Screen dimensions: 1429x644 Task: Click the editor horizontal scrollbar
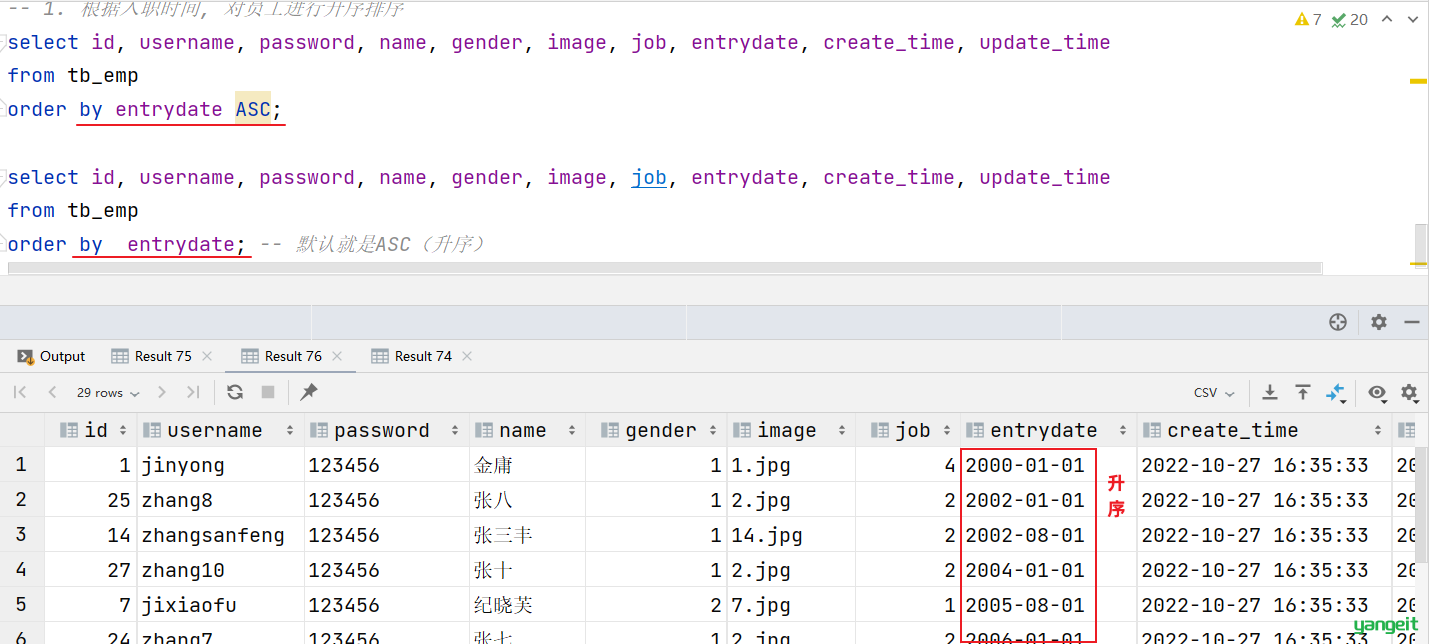tap(664, 268)
